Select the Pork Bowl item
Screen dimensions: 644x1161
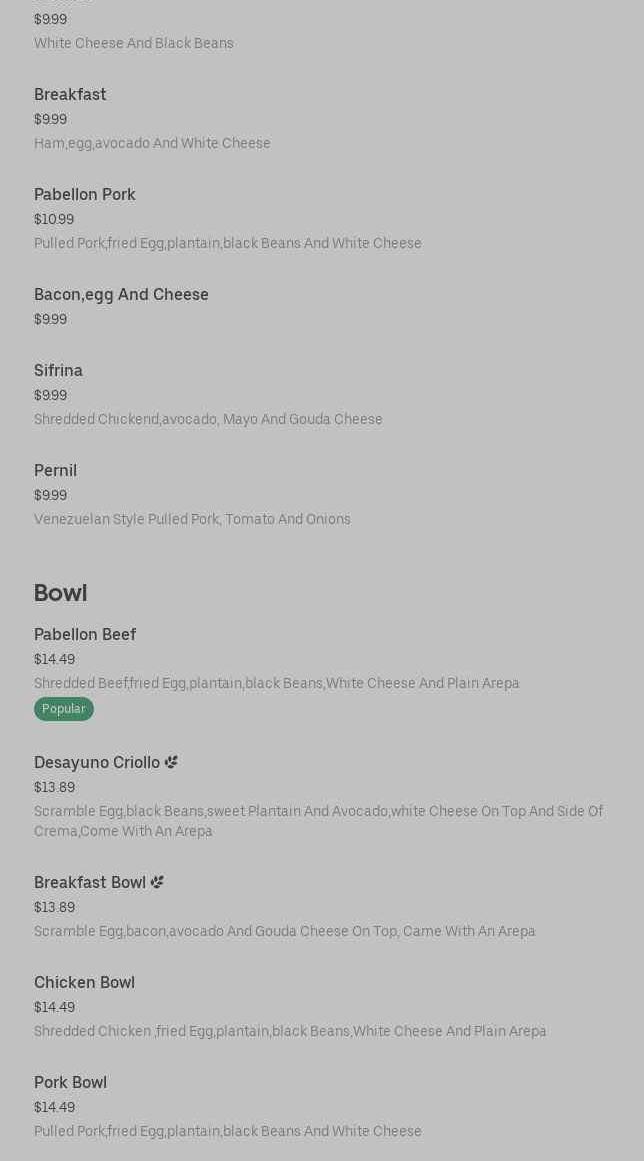(70, 1083)
